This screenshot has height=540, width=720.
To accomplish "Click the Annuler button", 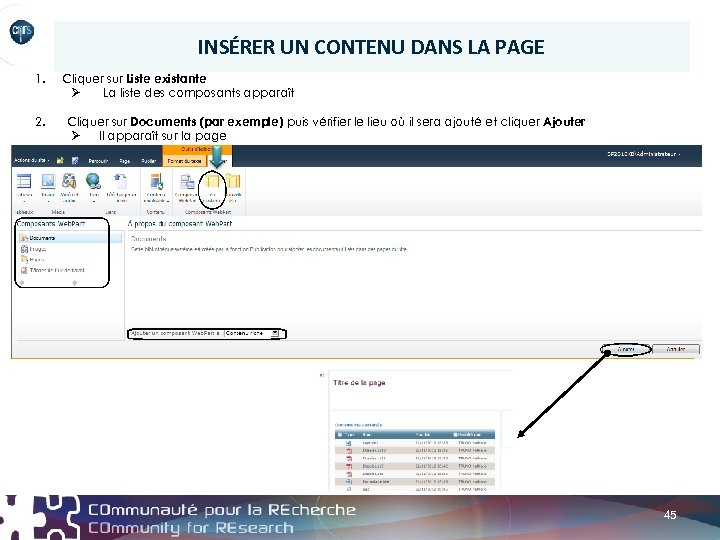I will 676,349.
